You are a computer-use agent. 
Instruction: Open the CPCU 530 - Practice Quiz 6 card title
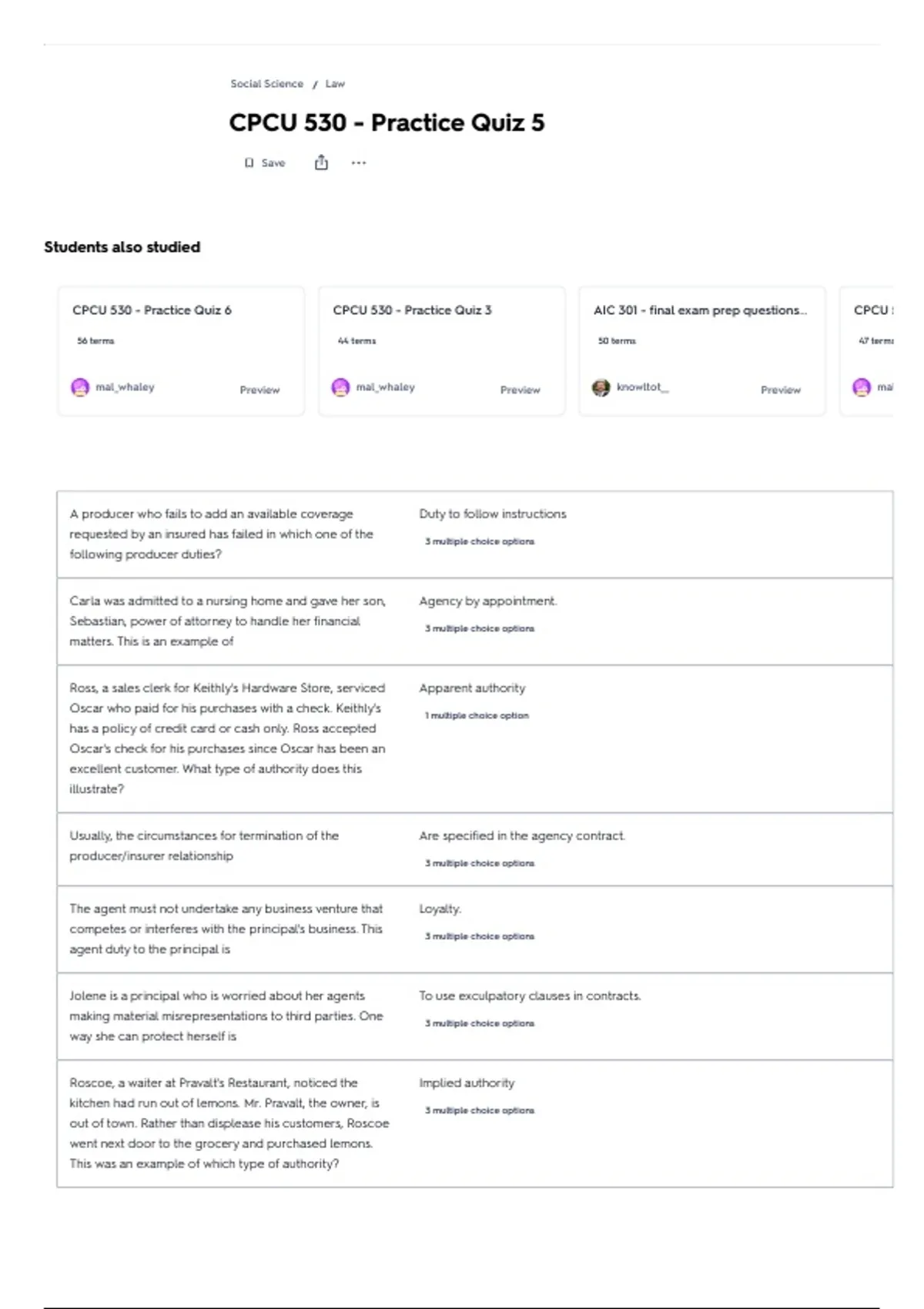152,310
